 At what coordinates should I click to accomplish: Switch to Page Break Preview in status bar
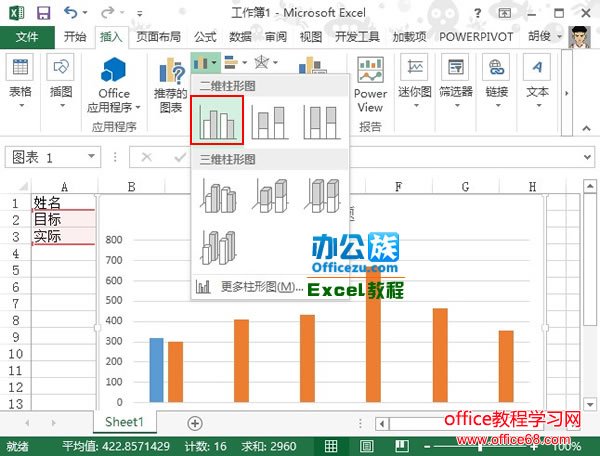point(402,446)
